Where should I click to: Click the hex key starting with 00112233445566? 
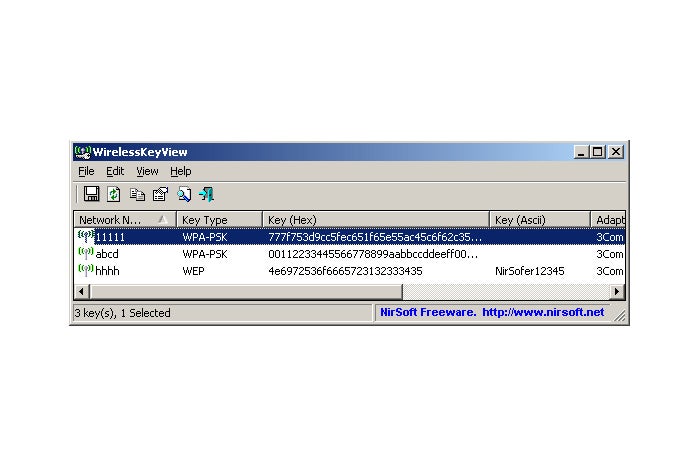(x=373, y=254)
